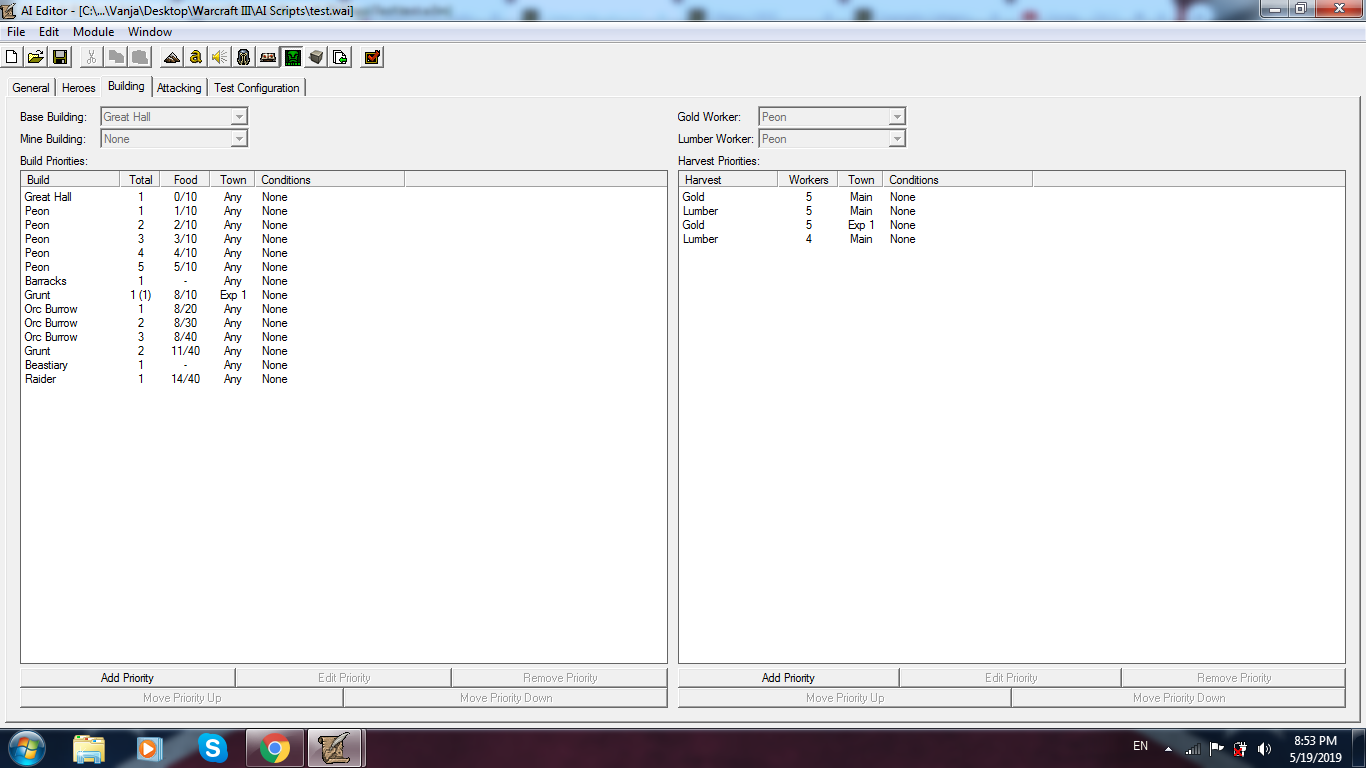Image resolution: width=1366 pixels, height=776 pixels.
Task: Switch to Google Chrome in the taskbar
Action: coord(274,748)
